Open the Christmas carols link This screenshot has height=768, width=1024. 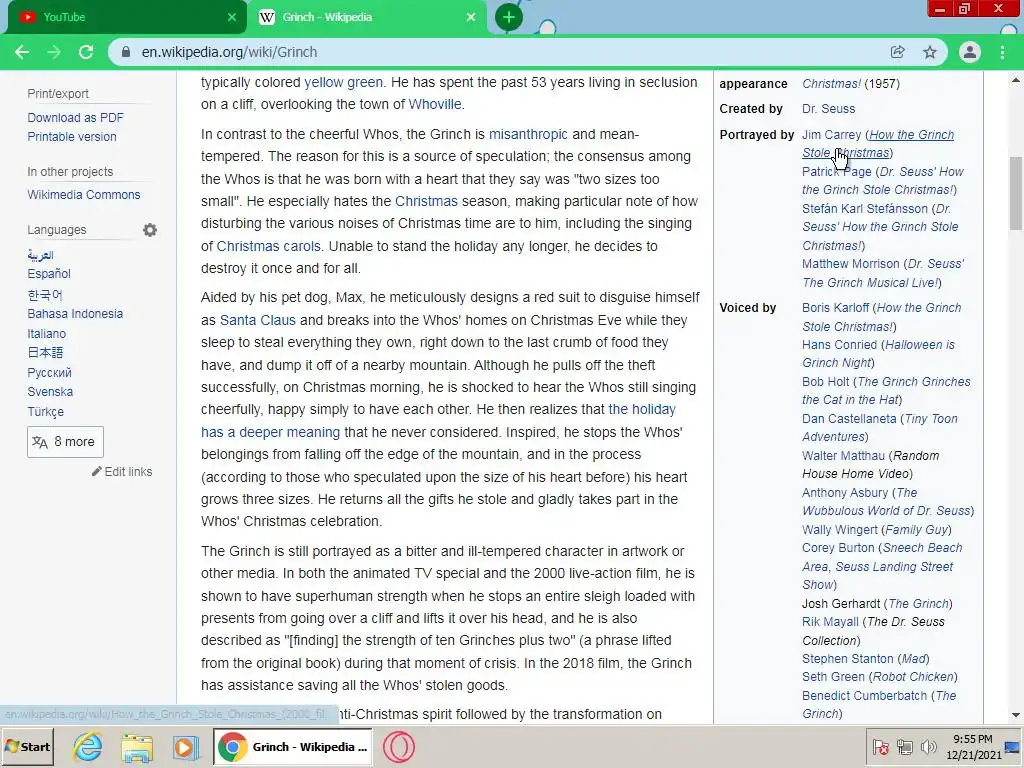tap(268, 246)
